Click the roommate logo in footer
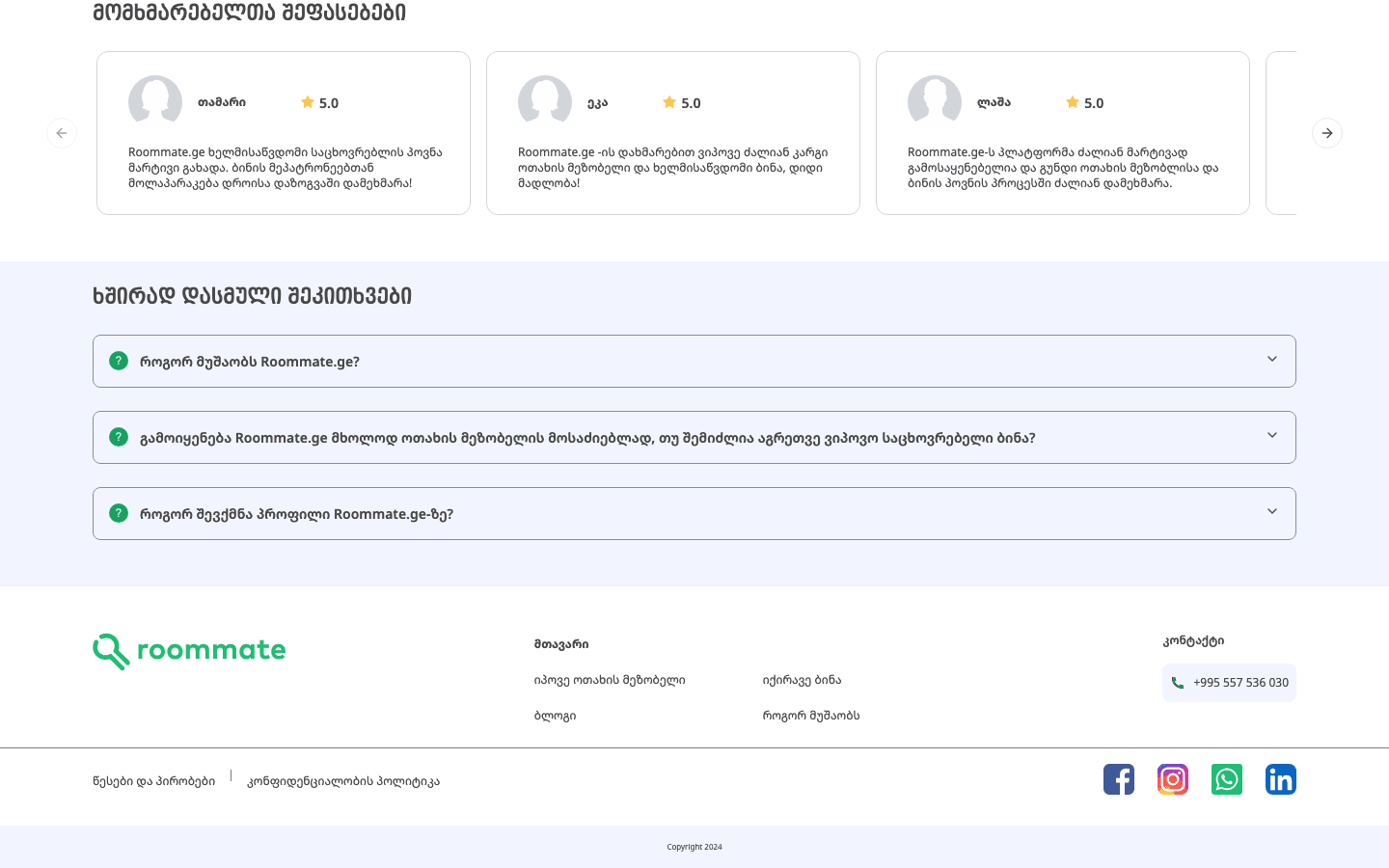This screenshot has width=1389, height=868. coord(189,651)
